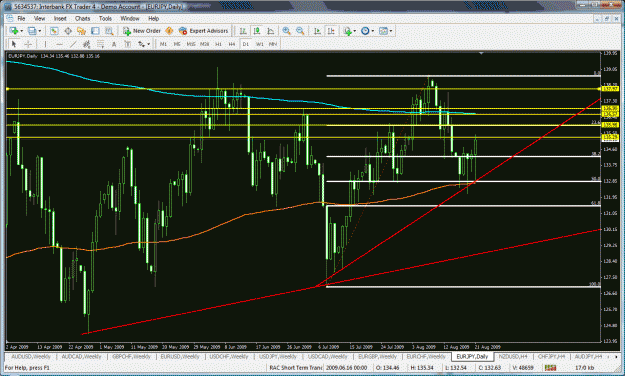Draw a vertical line tool
The height and width of the screenshot is (376, 625).
click(45, 44)
